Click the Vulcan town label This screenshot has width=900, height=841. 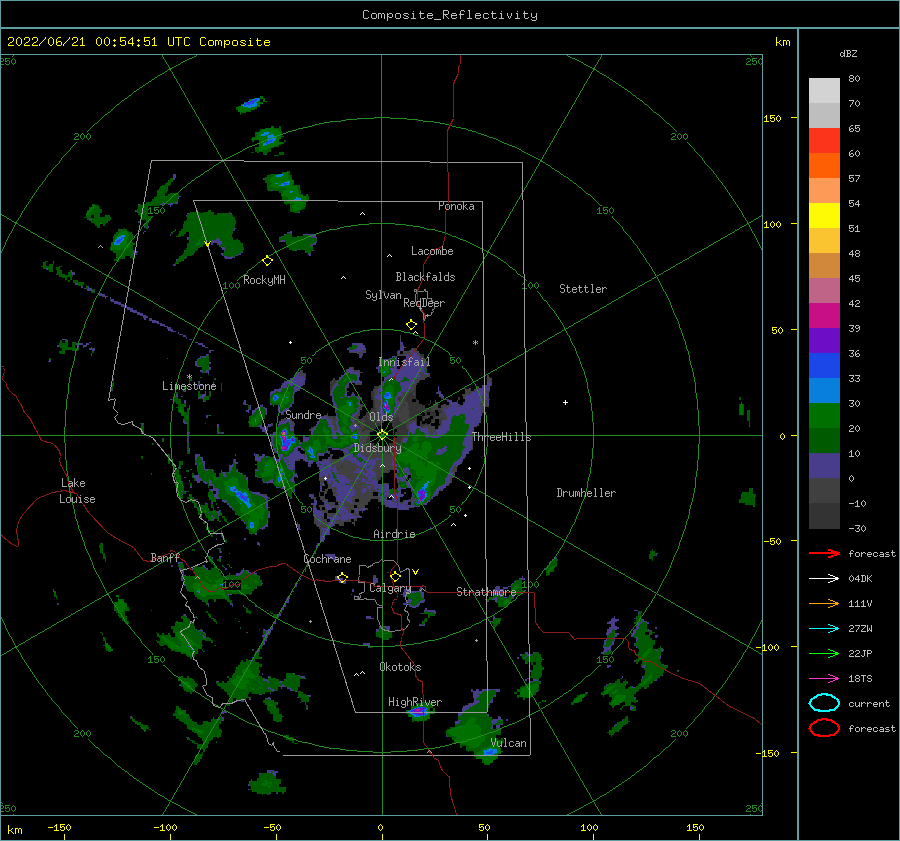coord(509,743)
